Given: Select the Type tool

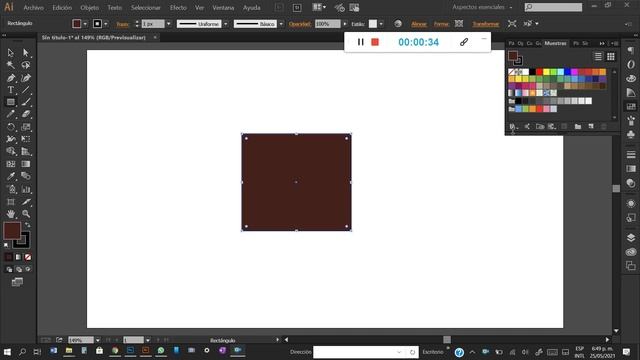Looking at the screenshot, I should pyautogui.click(x=11, y=90).
